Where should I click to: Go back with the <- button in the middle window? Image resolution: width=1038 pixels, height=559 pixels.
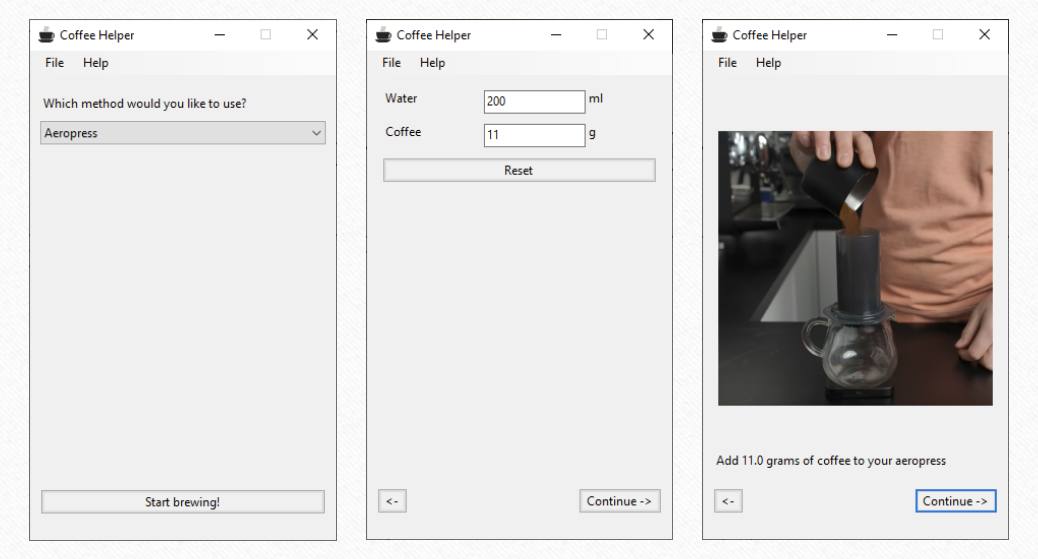coord(392,501)
